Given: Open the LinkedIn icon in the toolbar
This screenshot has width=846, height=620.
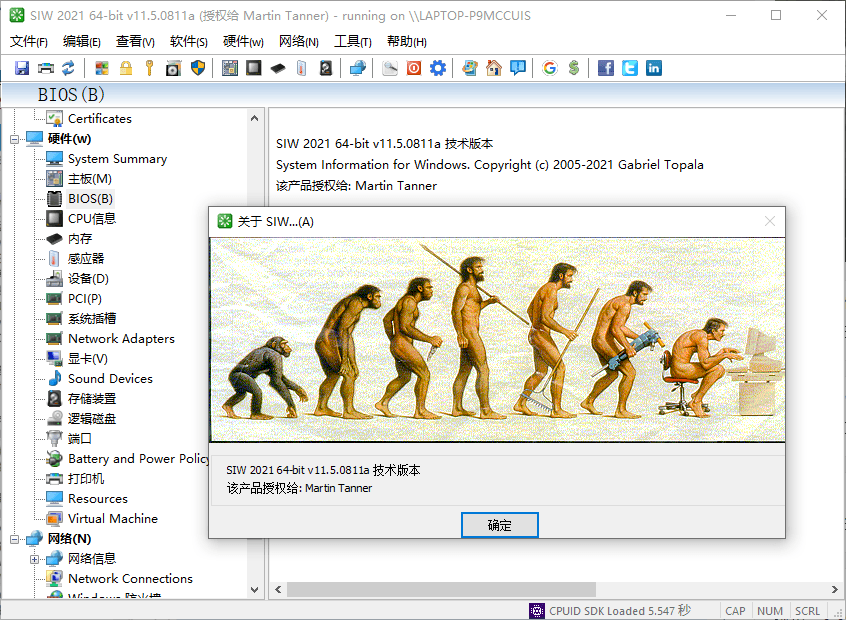Looking at the screenshot, I should (654, 67).
